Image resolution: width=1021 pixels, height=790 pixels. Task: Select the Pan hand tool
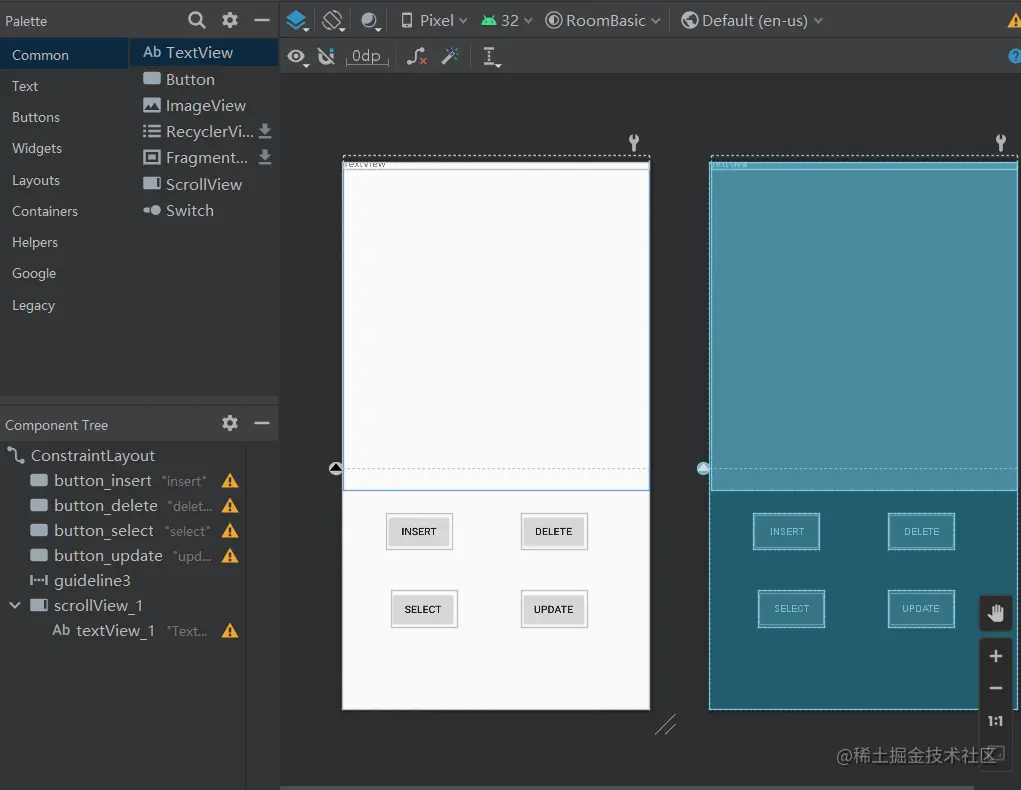point(995,613)
